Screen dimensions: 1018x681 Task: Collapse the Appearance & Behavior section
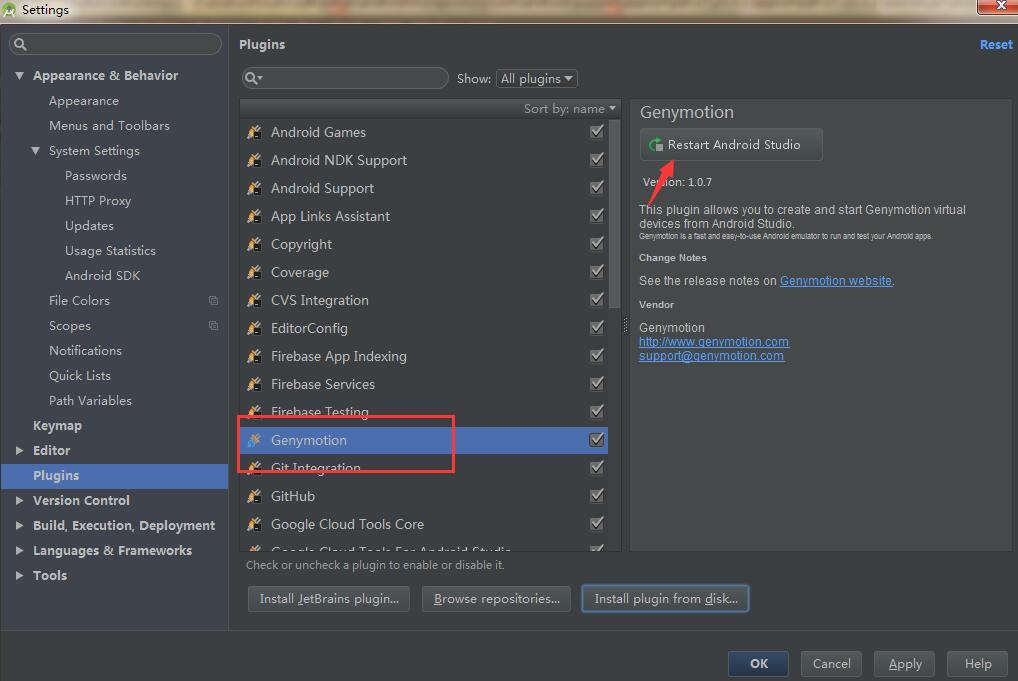tap(19, 75)
